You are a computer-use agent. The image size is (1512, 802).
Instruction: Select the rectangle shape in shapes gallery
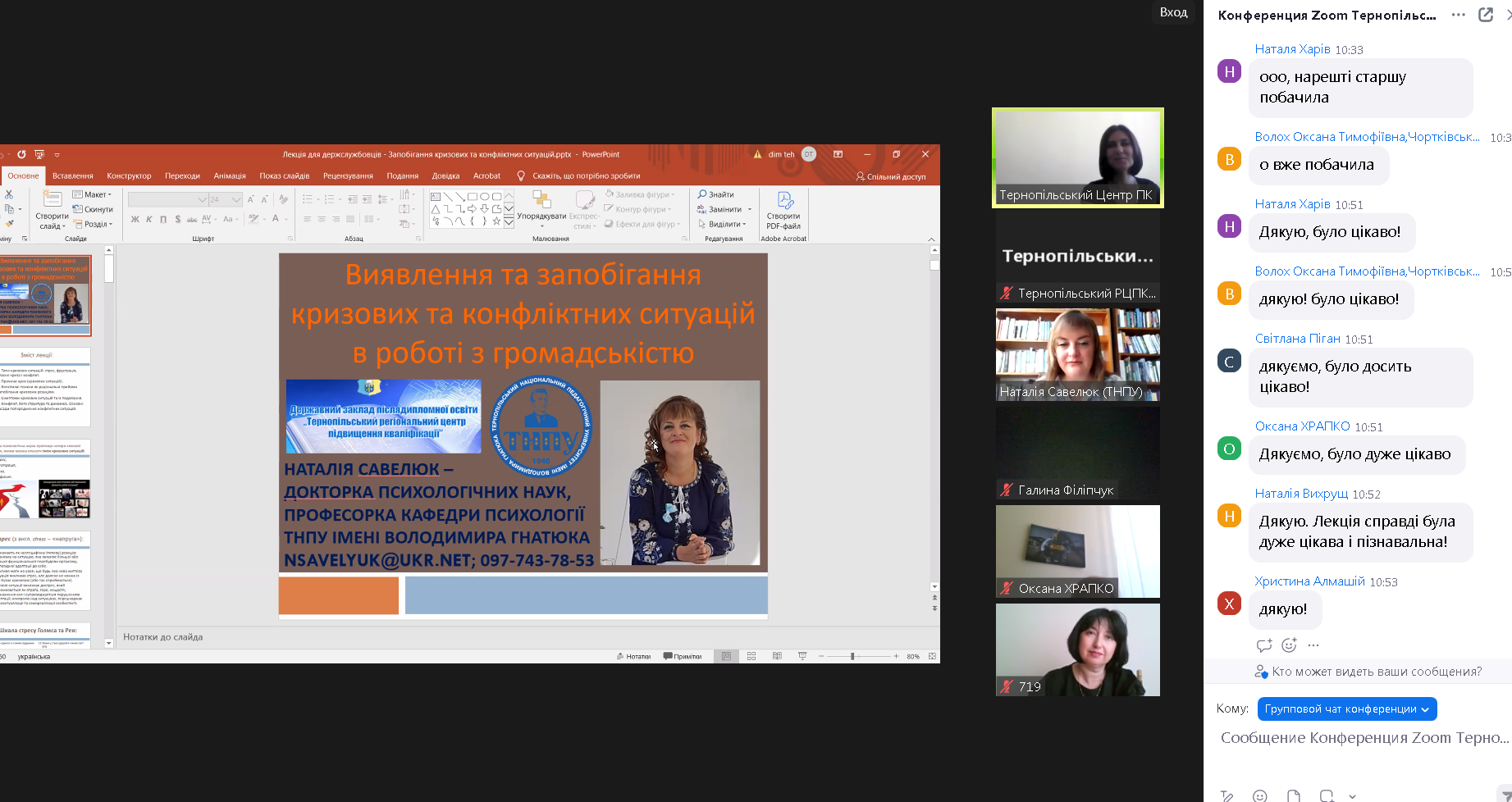[x=472, y=197]
